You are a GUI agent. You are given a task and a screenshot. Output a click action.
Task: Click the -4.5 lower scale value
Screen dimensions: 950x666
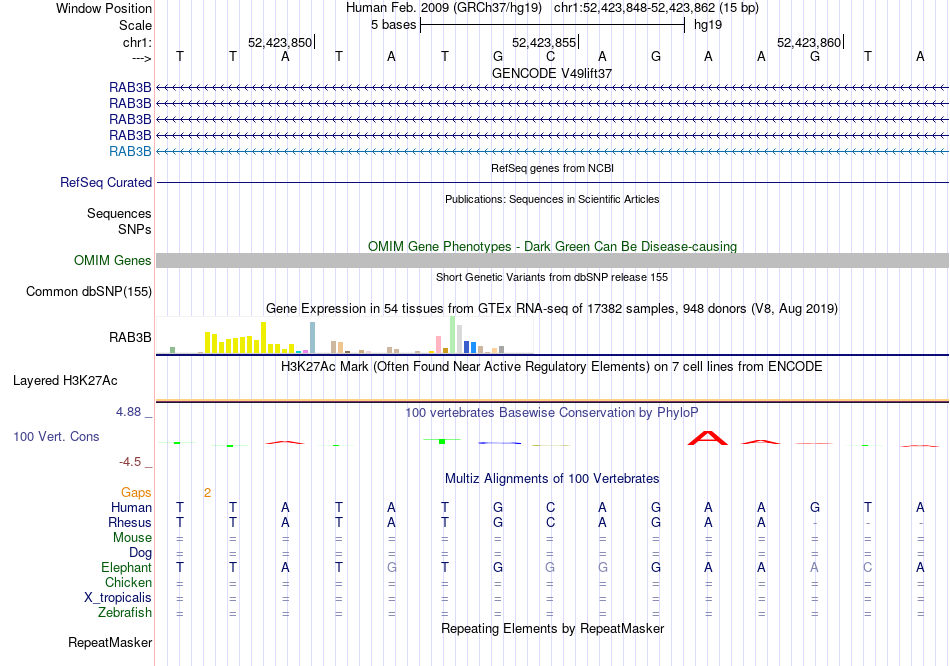130,462
